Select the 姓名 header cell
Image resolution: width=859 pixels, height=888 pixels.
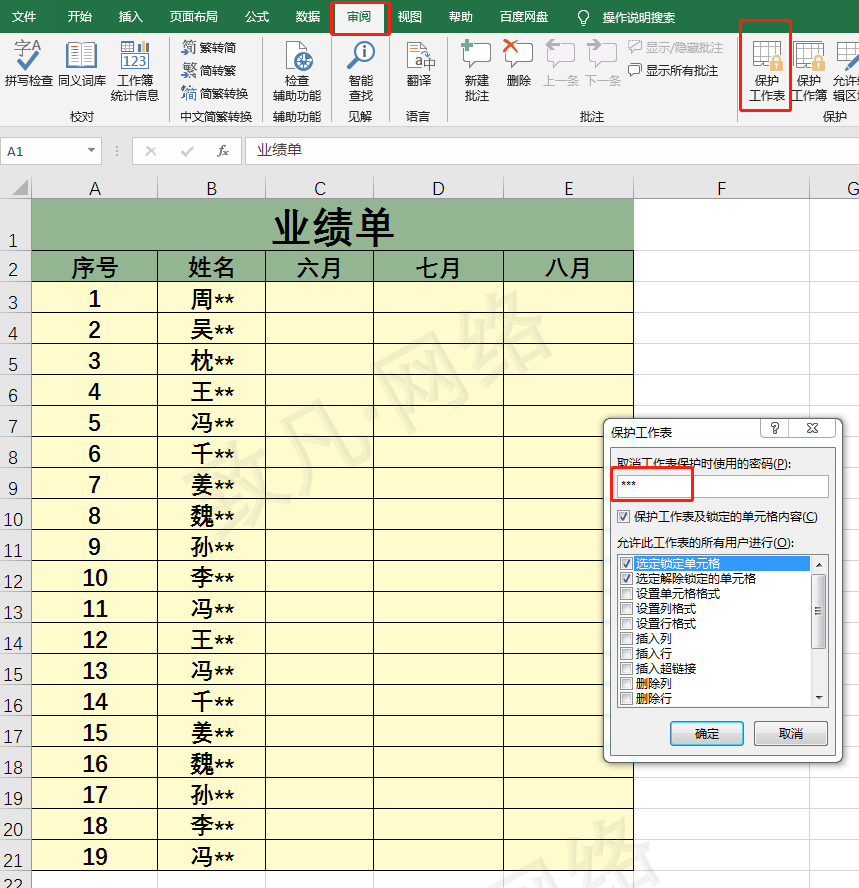point(211,266)
